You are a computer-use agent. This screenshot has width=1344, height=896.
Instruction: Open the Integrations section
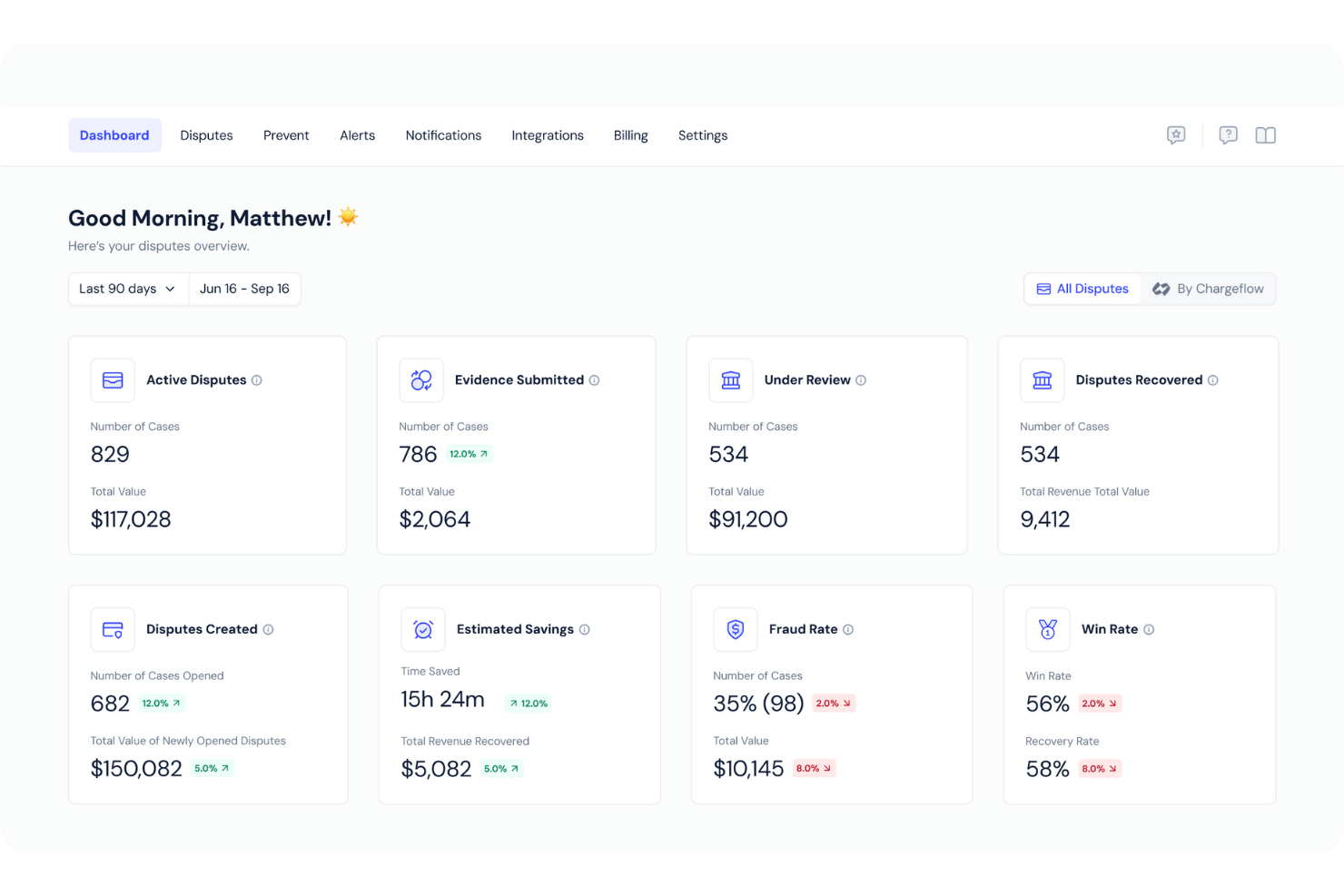548,135
